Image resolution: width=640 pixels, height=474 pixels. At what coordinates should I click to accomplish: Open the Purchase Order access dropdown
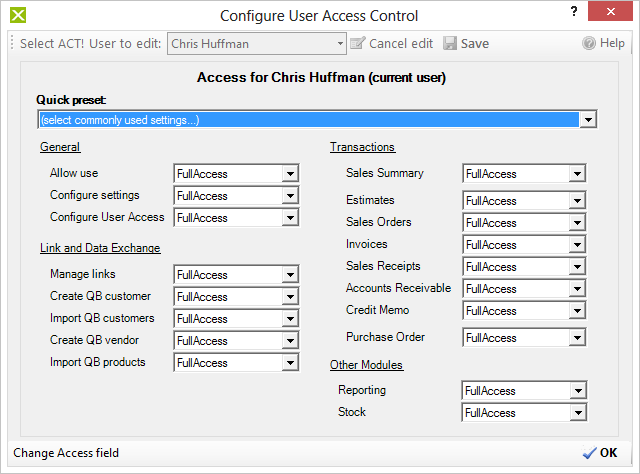tap(577, 338)
